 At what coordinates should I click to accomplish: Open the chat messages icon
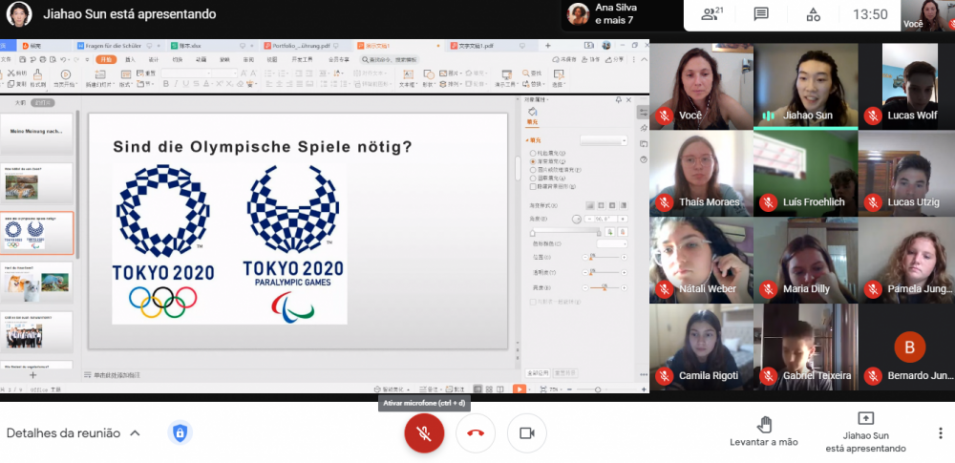click(761, 14)
